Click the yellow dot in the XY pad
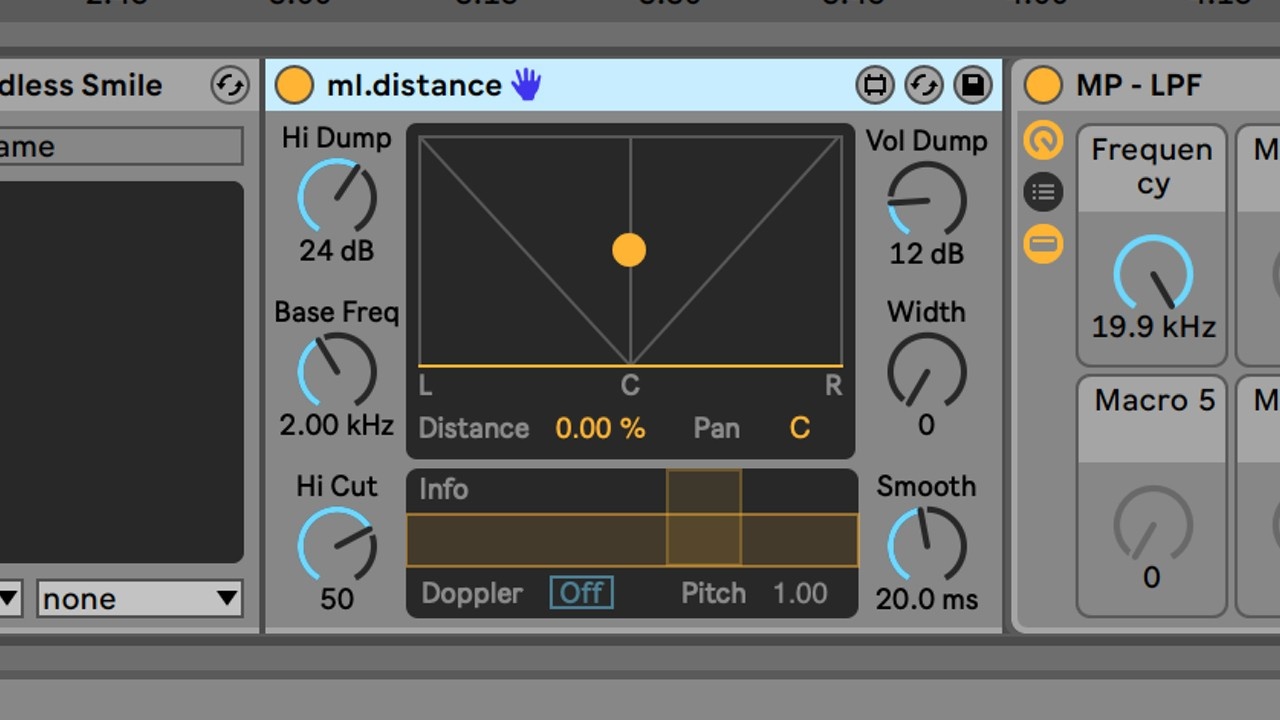 (x=629, y=250)
